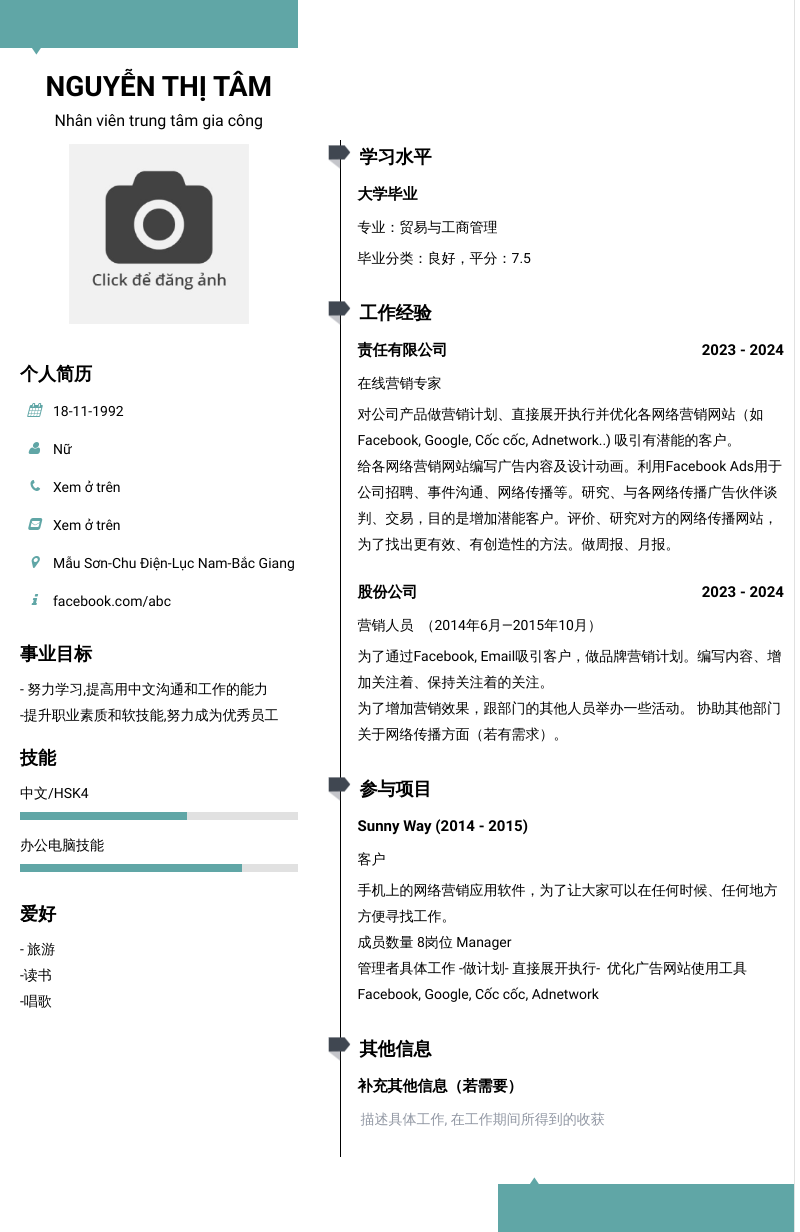Adjust the 中文/HSK4 skill level bar
The width and height of the screenshot is (800, 1232).
coord(159,816)
